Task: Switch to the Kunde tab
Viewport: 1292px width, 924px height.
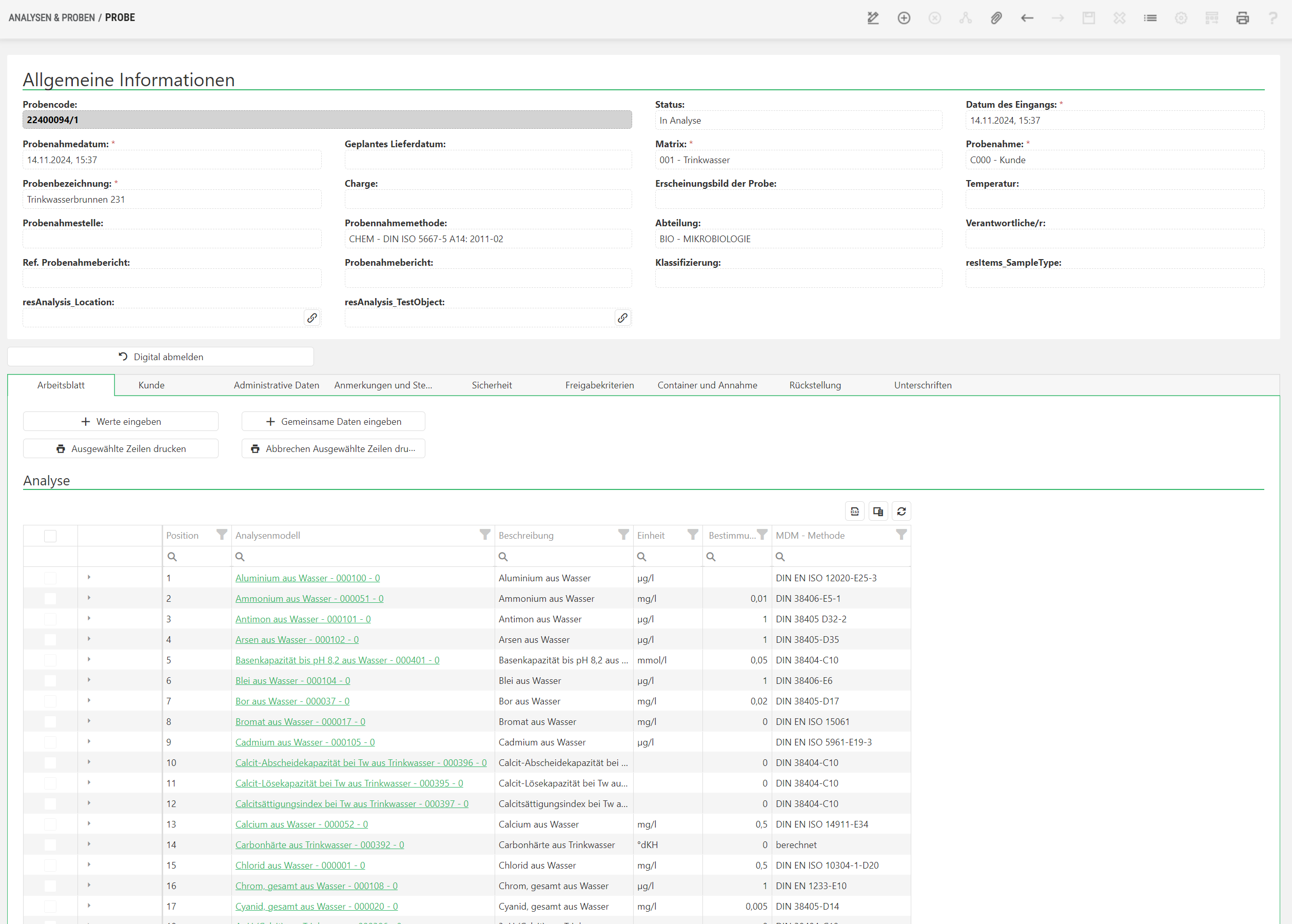Action: (x=151, y=385)
